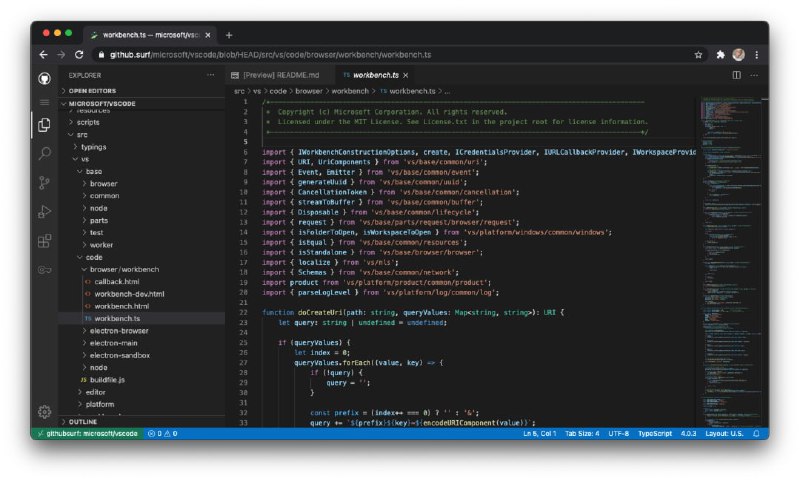The width and height of the screenshot is (800, 481).
Task: Change UTF-8 file encoding
Action: coord(619,434)
